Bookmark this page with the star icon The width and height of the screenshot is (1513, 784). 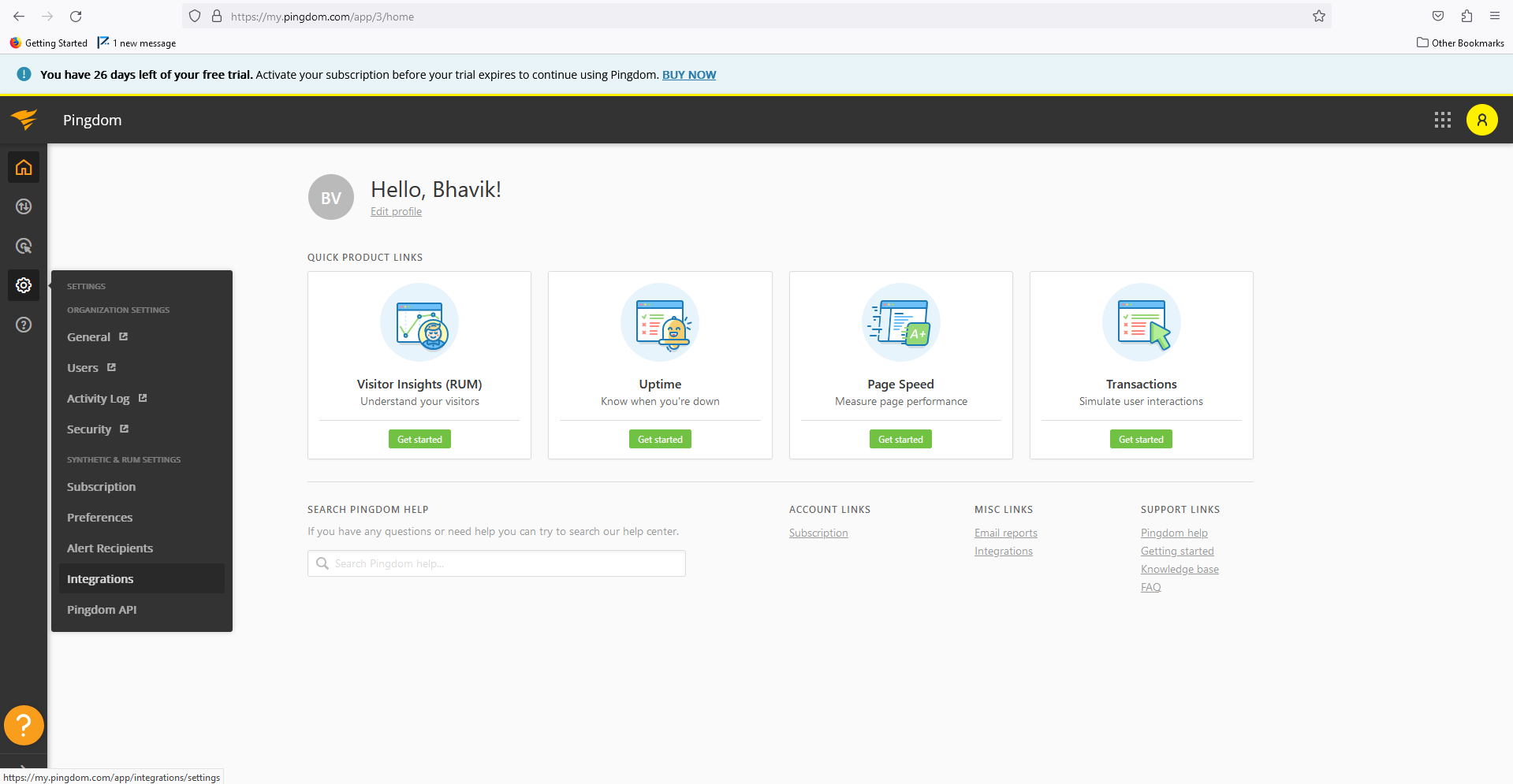pos(1319,17)
